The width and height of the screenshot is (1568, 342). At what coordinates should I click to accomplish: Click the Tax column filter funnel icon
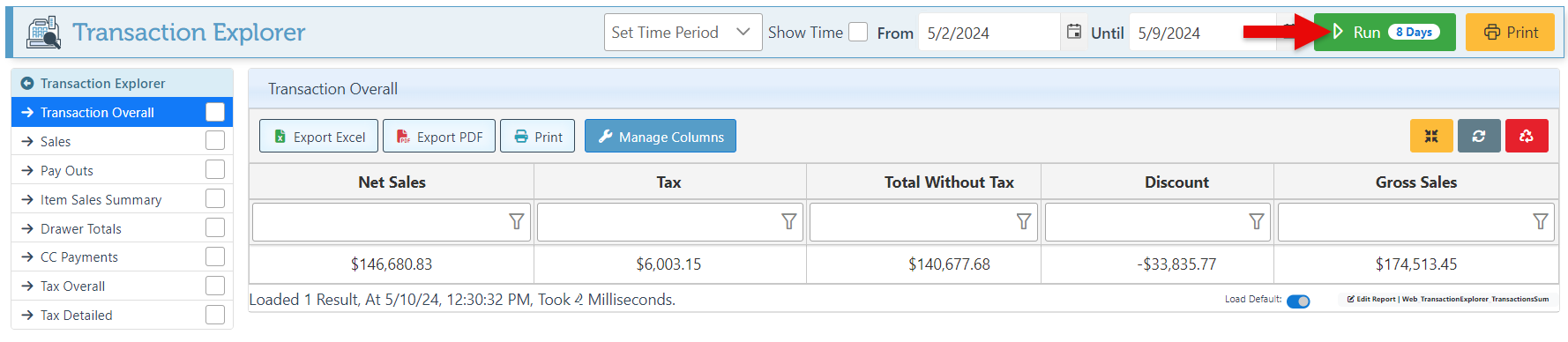[789, 221]
